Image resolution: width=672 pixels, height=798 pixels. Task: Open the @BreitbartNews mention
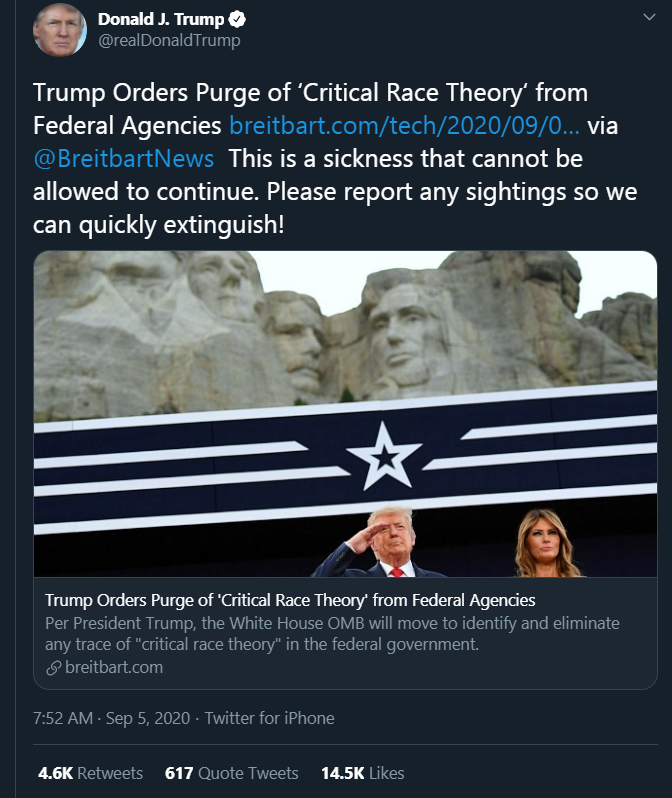click(x=123, y=158)
